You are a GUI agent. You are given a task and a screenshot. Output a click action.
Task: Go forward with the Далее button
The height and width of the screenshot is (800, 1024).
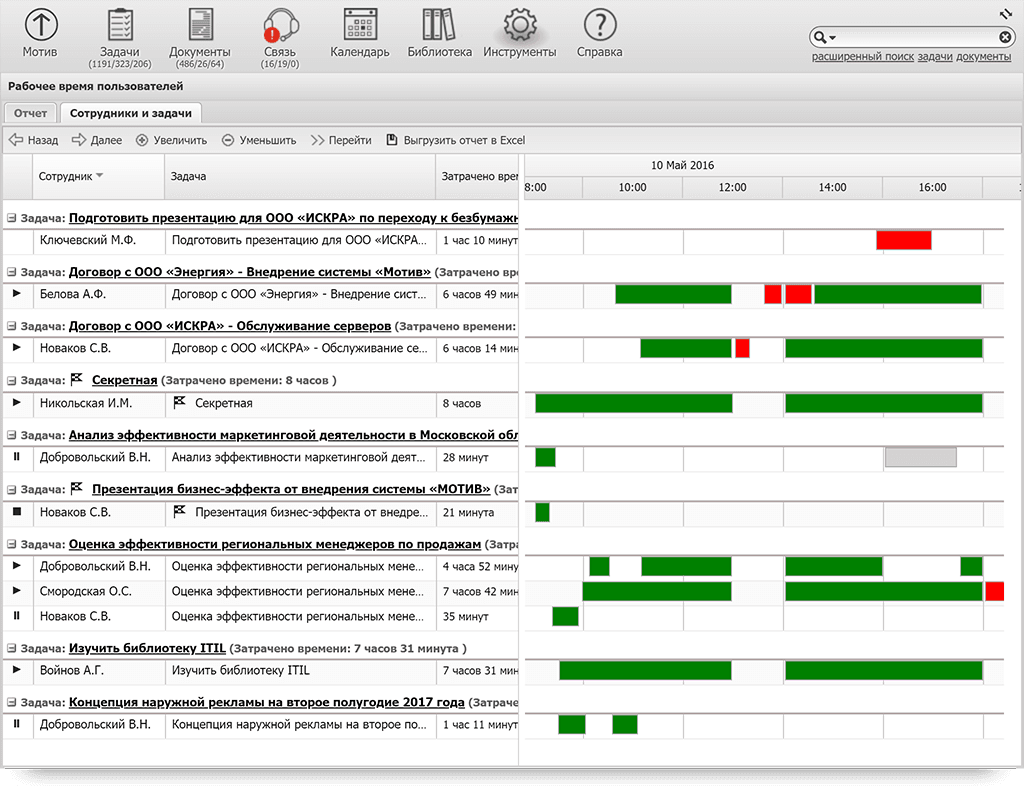pyautogui.click(x=97, y=140)
